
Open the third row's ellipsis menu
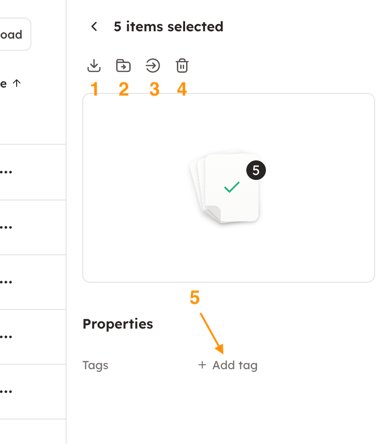pos(6,282)
